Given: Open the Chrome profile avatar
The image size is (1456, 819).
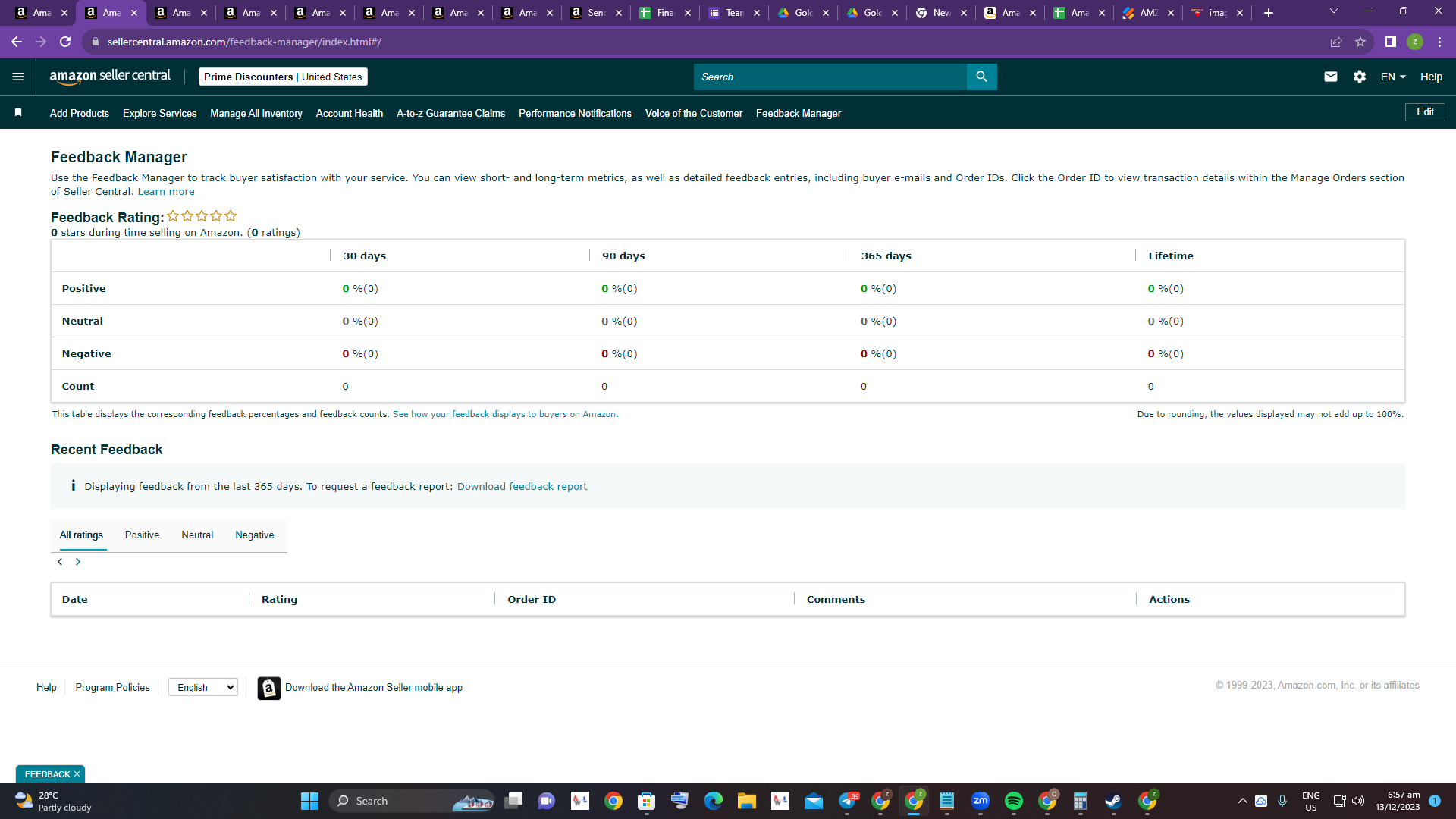Looking at the screenshot, I should pos(1415,42).
